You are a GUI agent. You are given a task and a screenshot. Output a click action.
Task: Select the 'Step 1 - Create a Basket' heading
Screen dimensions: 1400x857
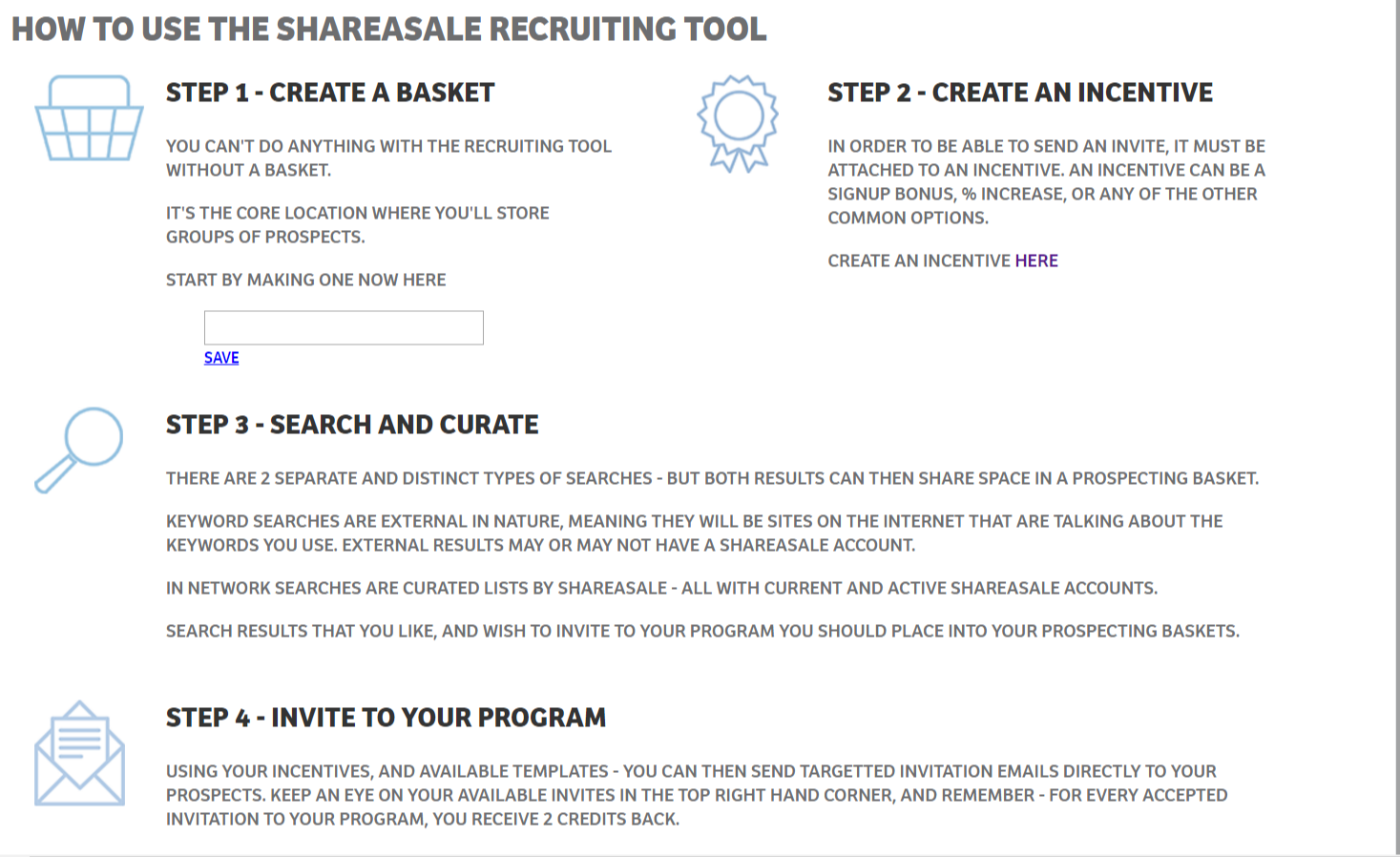pos(330,93)
